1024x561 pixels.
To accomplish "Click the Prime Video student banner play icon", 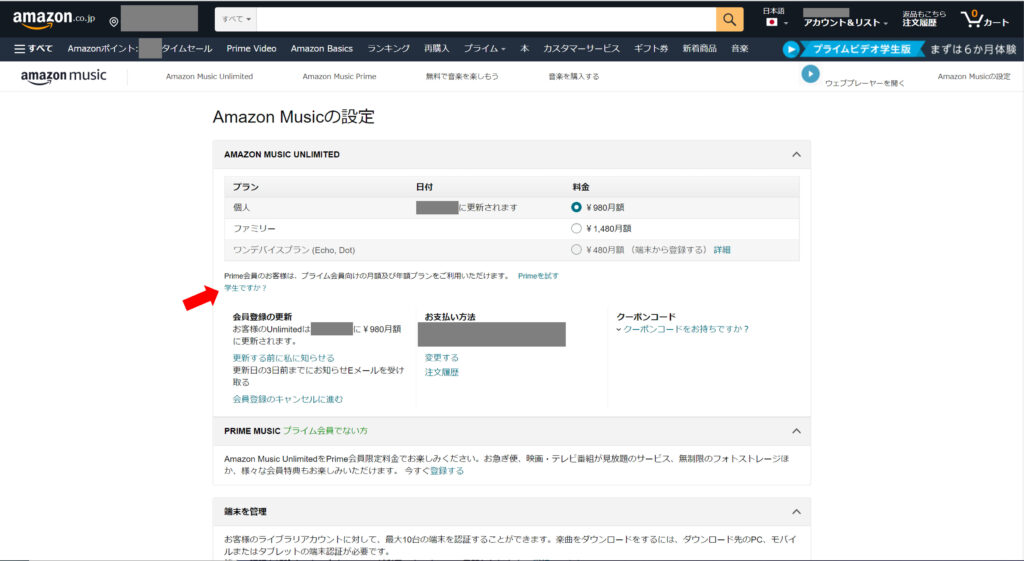I will 791,49.
